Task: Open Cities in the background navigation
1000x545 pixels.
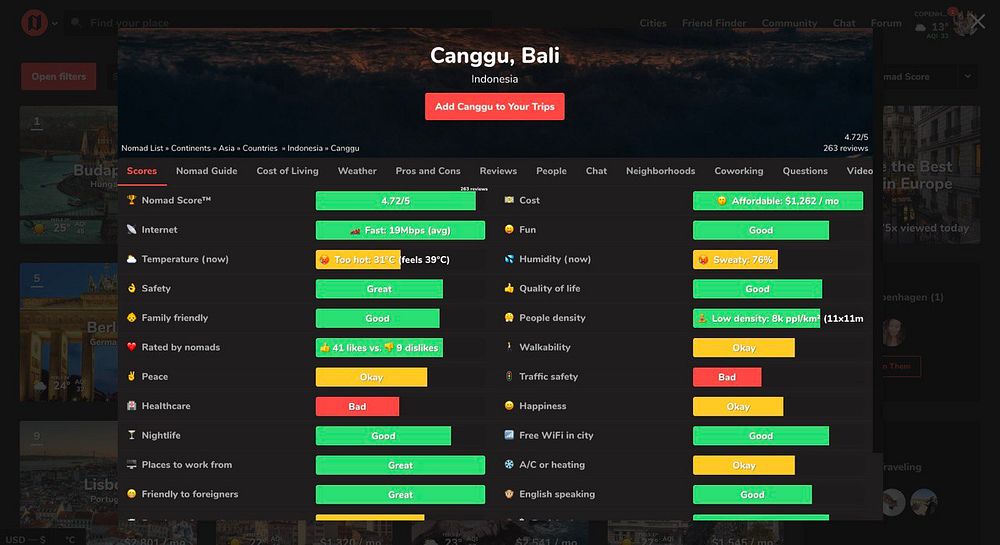Action: coord(653,23)
